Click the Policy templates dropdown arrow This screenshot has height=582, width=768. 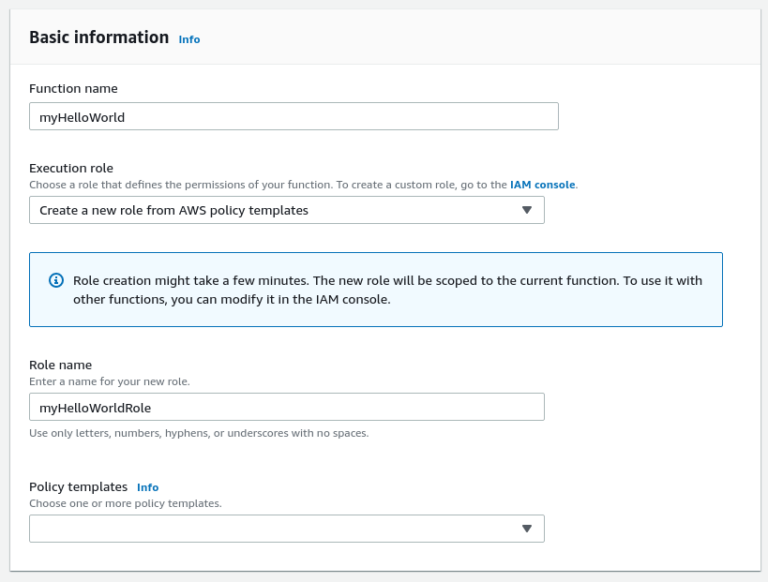pos(527,529)
